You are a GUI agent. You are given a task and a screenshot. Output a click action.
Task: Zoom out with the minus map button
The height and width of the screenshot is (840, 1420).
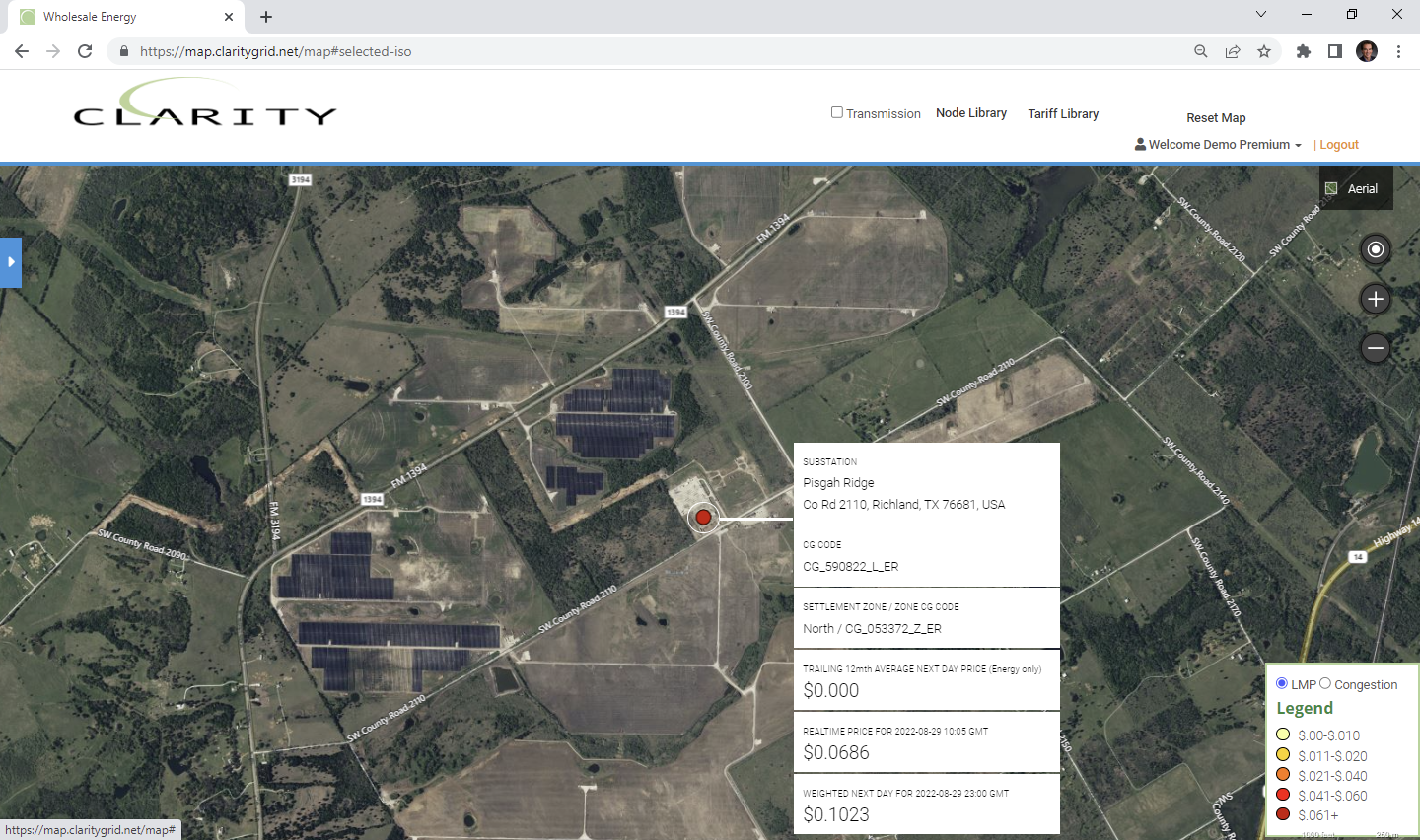click(x=1375, y=348)
